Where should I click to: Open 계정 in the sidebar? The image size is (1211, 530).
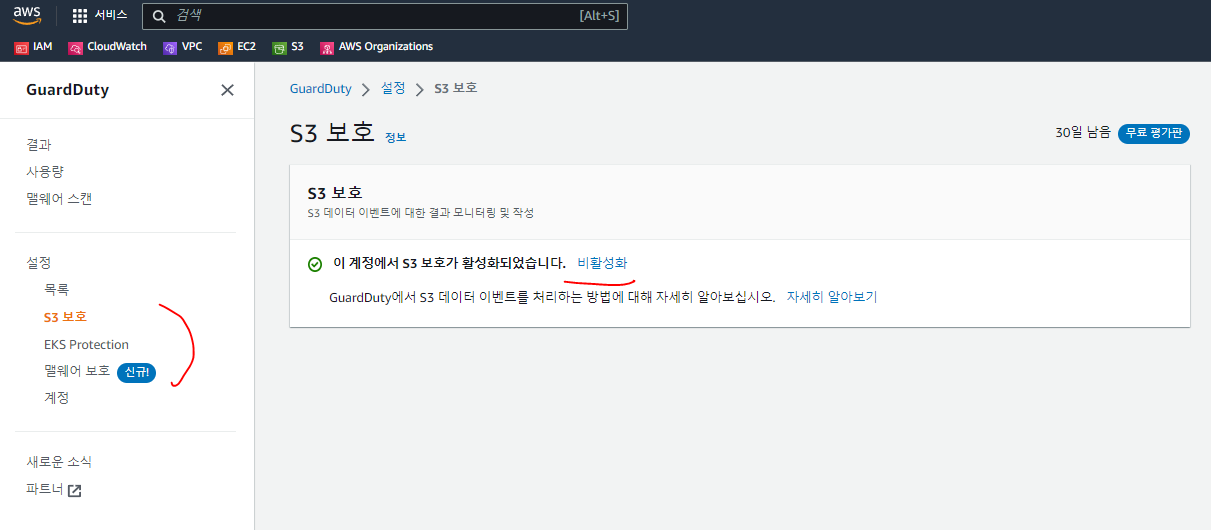tap(56, 398)
